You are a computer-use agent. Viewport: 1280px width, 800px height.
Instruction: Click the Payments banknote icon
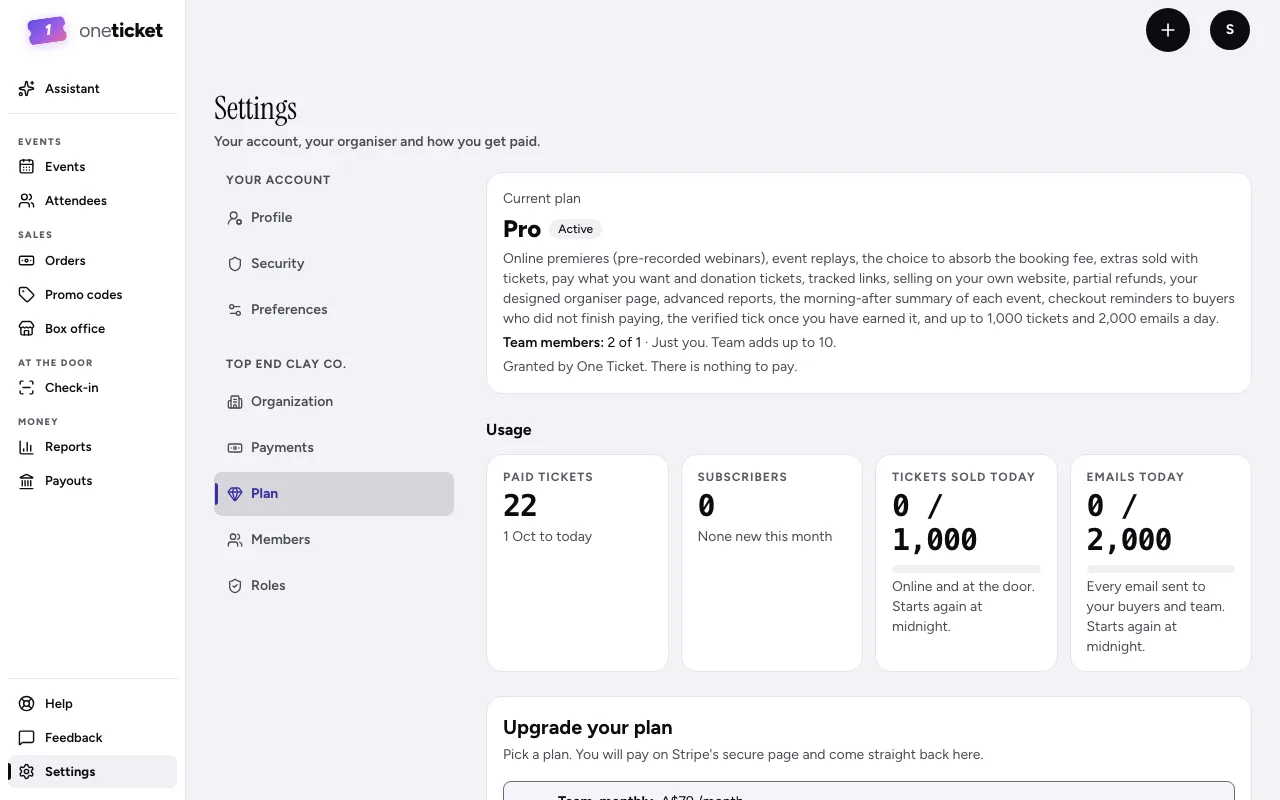point(235,448)
